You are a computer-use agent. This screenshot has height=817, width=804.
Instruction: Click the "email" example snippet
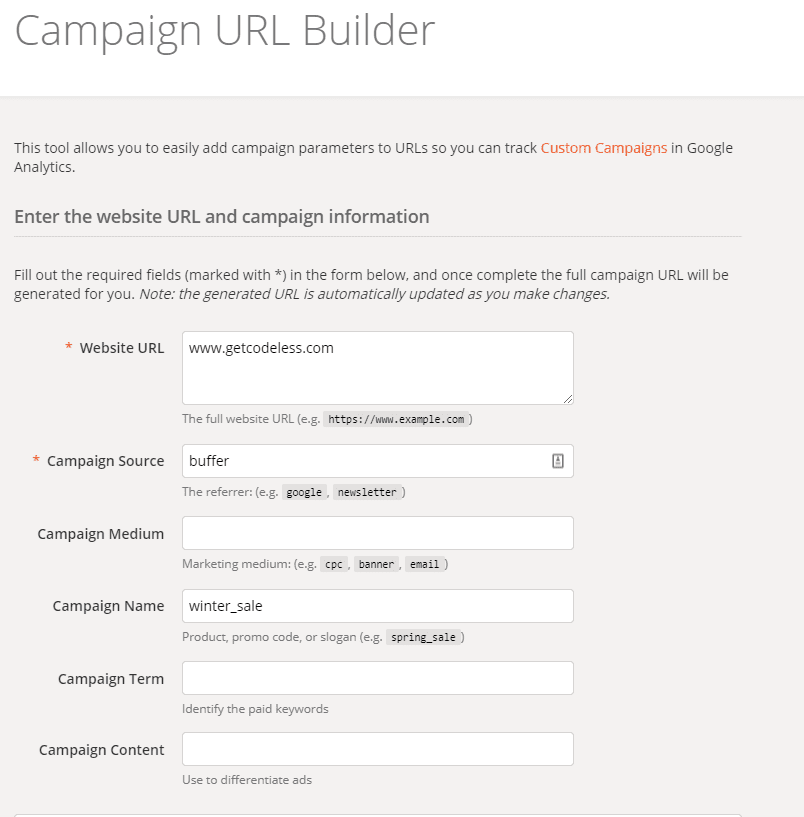pyautogui.click(x=425, y=563)
